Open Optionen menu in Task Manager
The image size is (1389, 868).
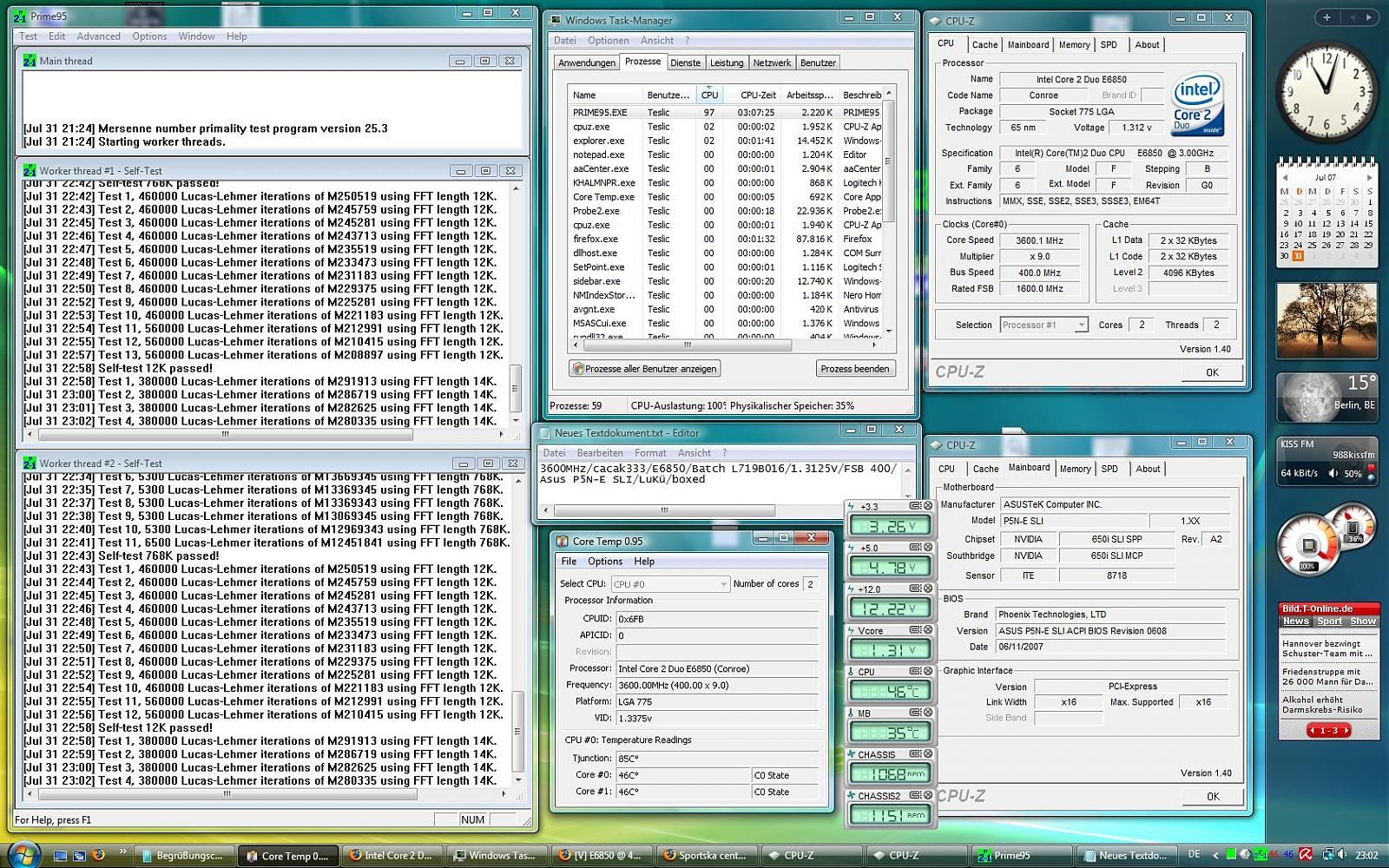click(x=608, y=40)
